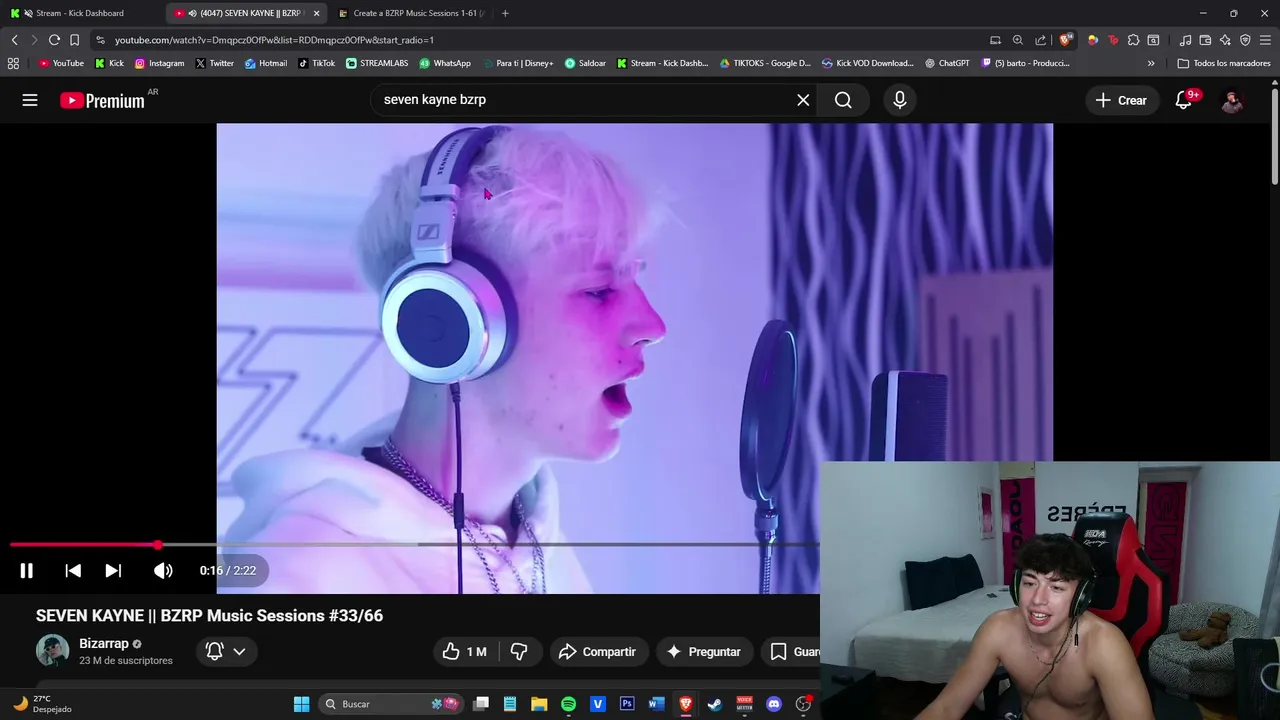Reload the current page
This screenshot has height=720, width=1280.
pyautogui.click(x=54, y=40)
